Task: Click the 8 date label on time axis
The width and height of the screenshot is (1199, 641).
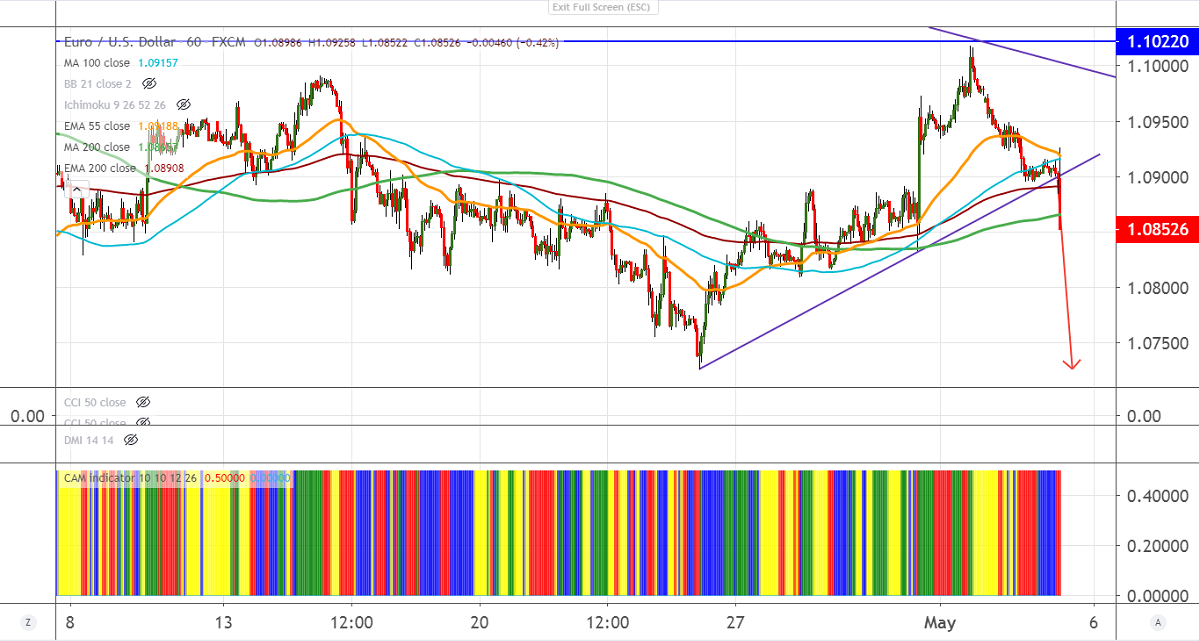Action: (70, 622)
